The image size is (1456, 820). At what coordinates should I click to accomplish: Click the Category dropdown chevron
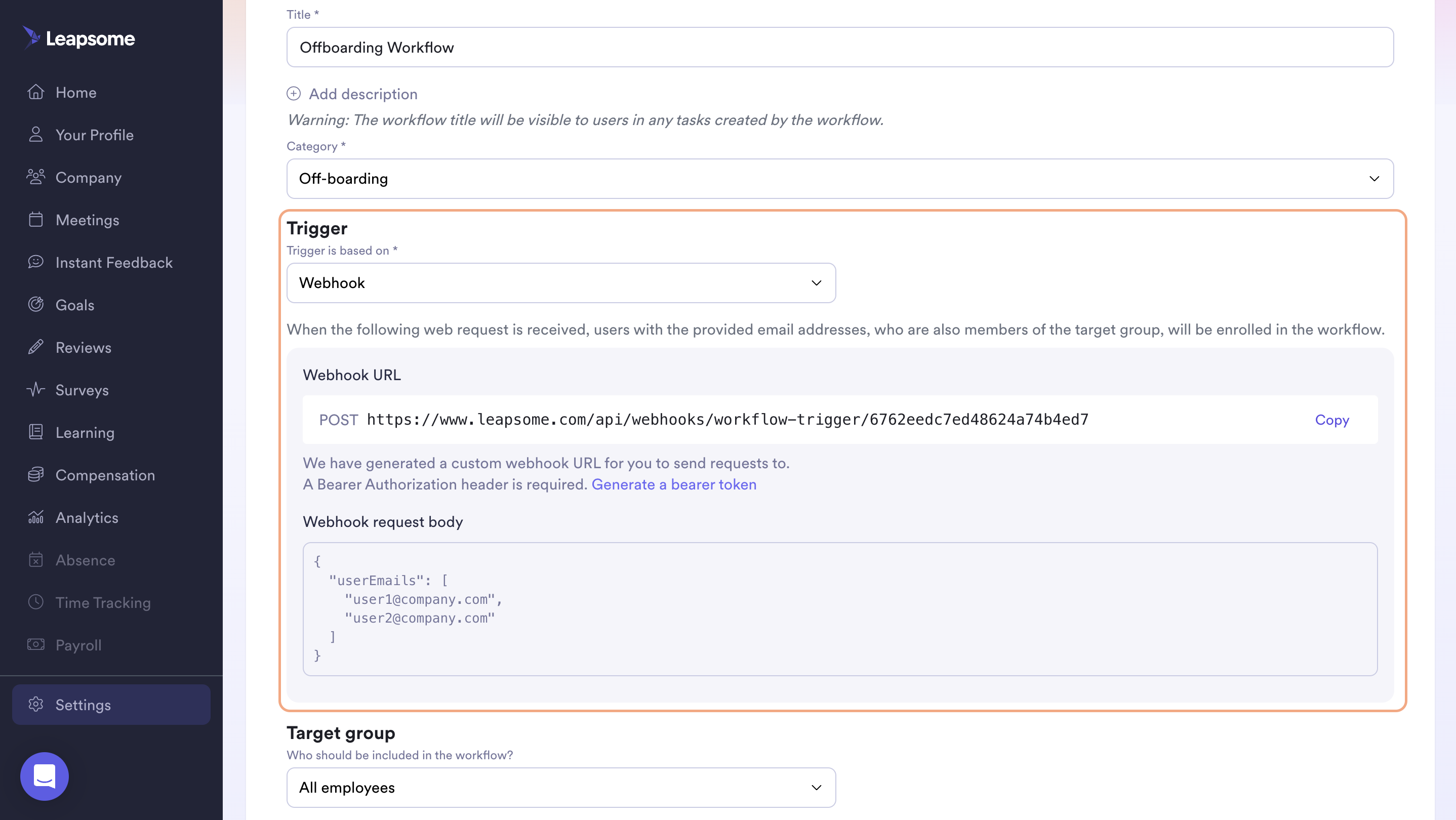1374,178
